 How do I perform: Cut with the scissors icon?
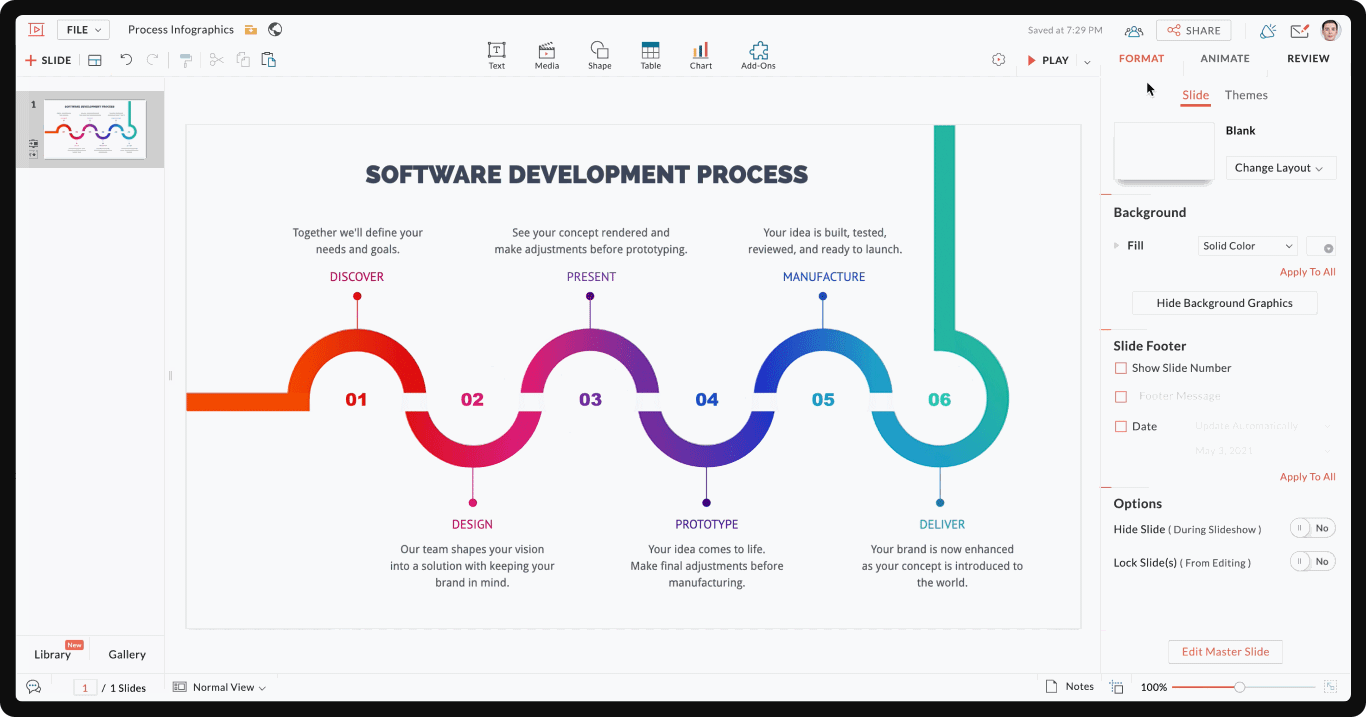point(216,60)
